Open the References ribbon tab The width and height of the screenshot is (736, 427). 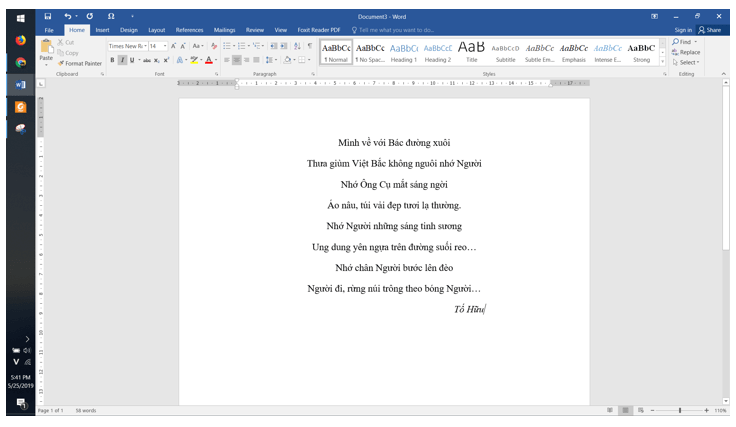pos(189,30)
